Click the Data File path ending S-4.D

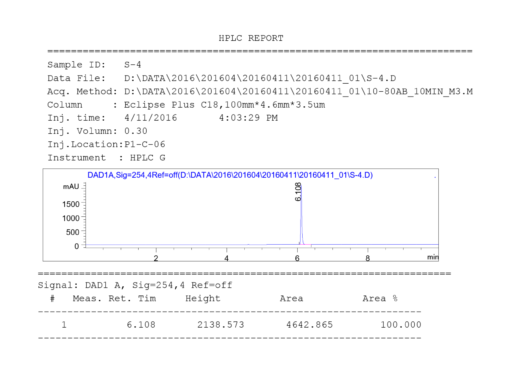click(x=260, y=78)
